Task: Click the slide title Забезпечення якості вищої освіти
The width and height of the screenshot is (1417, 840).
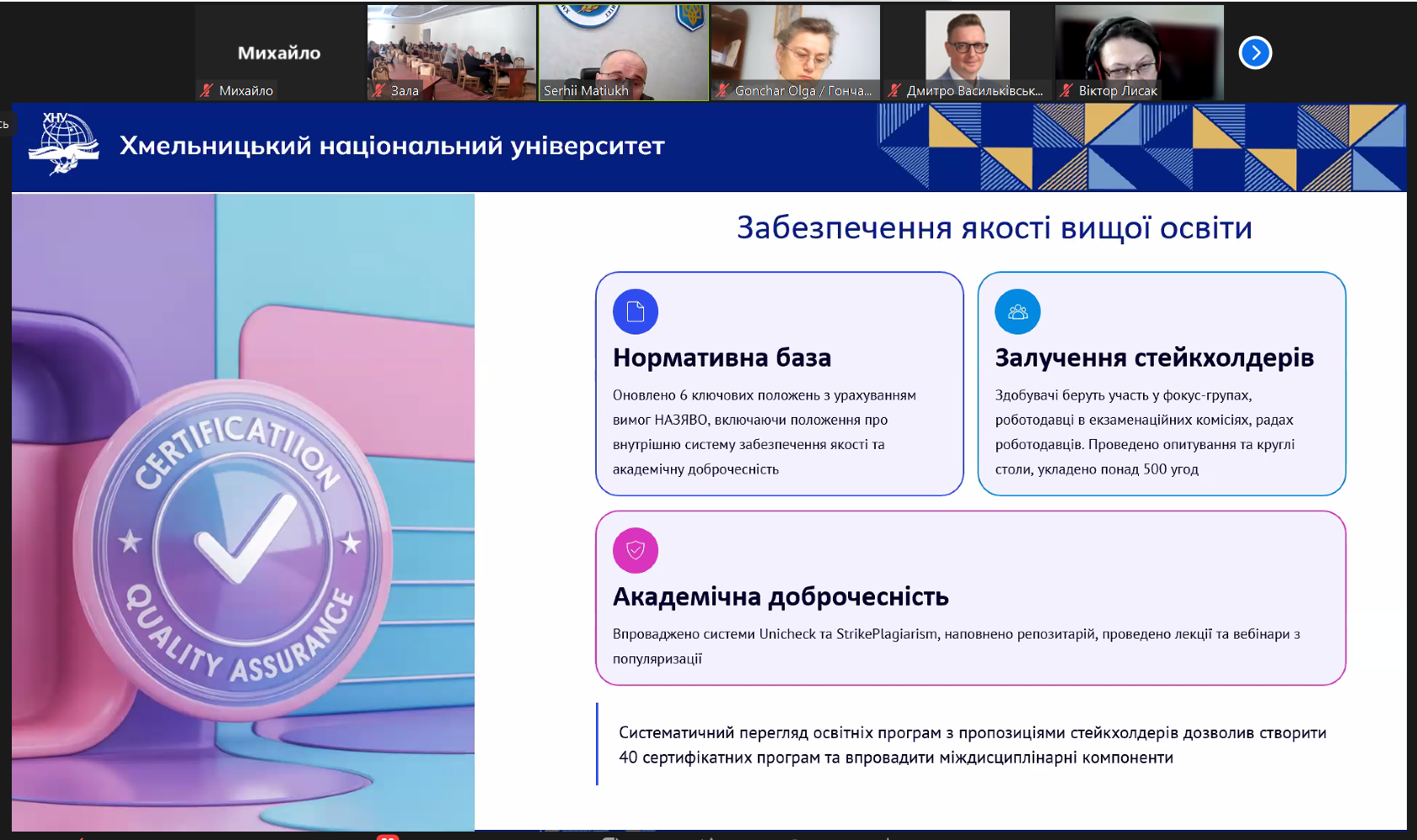Action: click(994, 228)
